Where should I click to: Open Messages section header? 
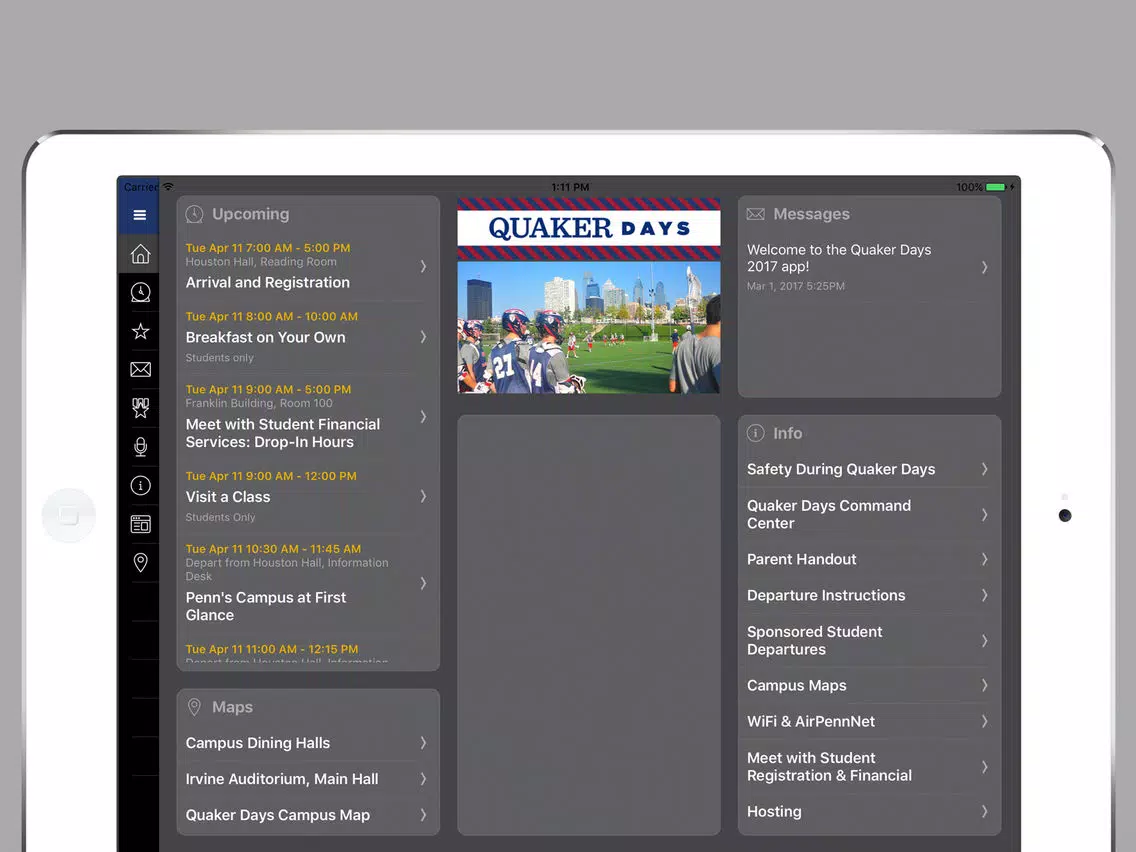tap(811, 214)
